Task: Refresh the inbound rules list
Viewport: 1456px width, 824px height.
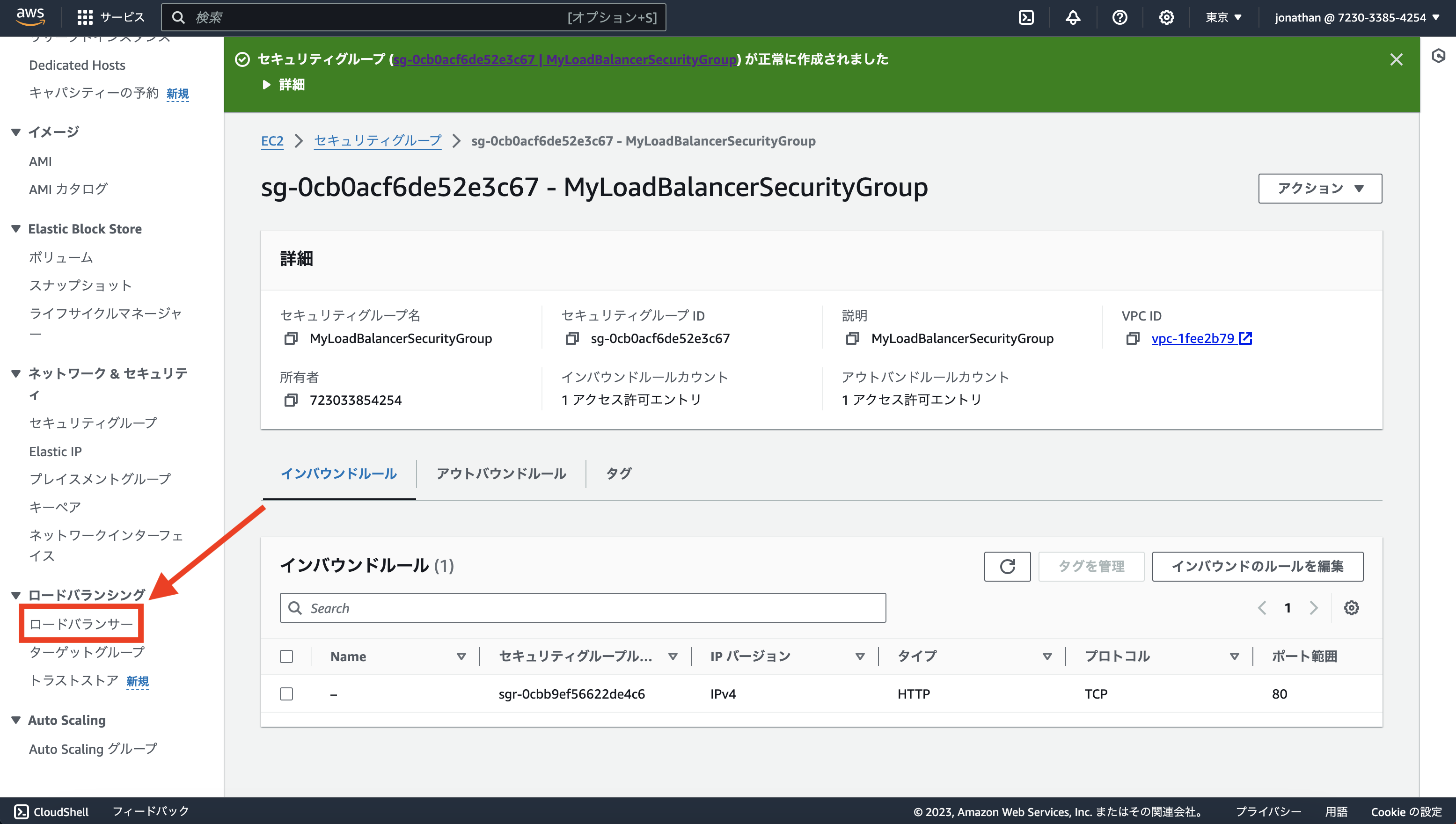Action: click(x=1007, y=567)
